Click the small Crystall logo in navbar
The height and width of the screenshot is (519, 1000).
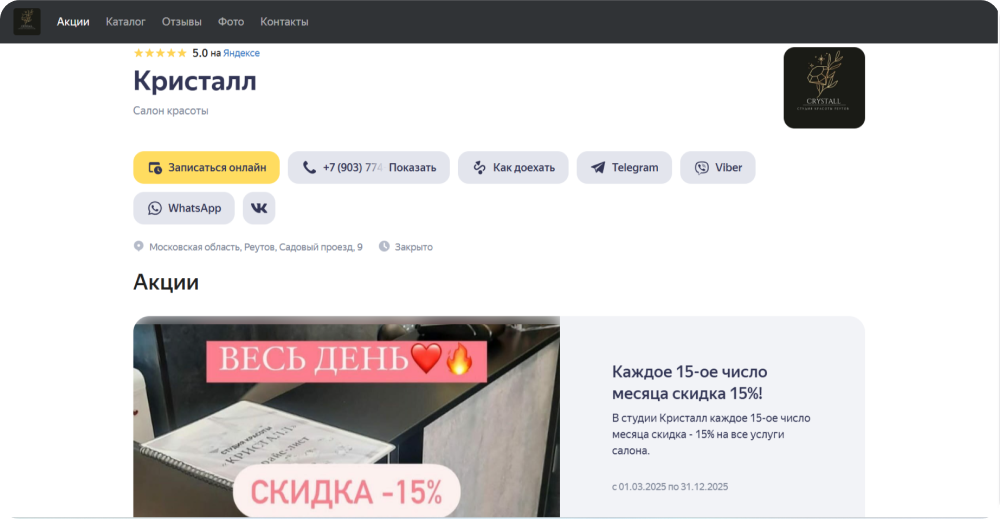pos(27,21)
